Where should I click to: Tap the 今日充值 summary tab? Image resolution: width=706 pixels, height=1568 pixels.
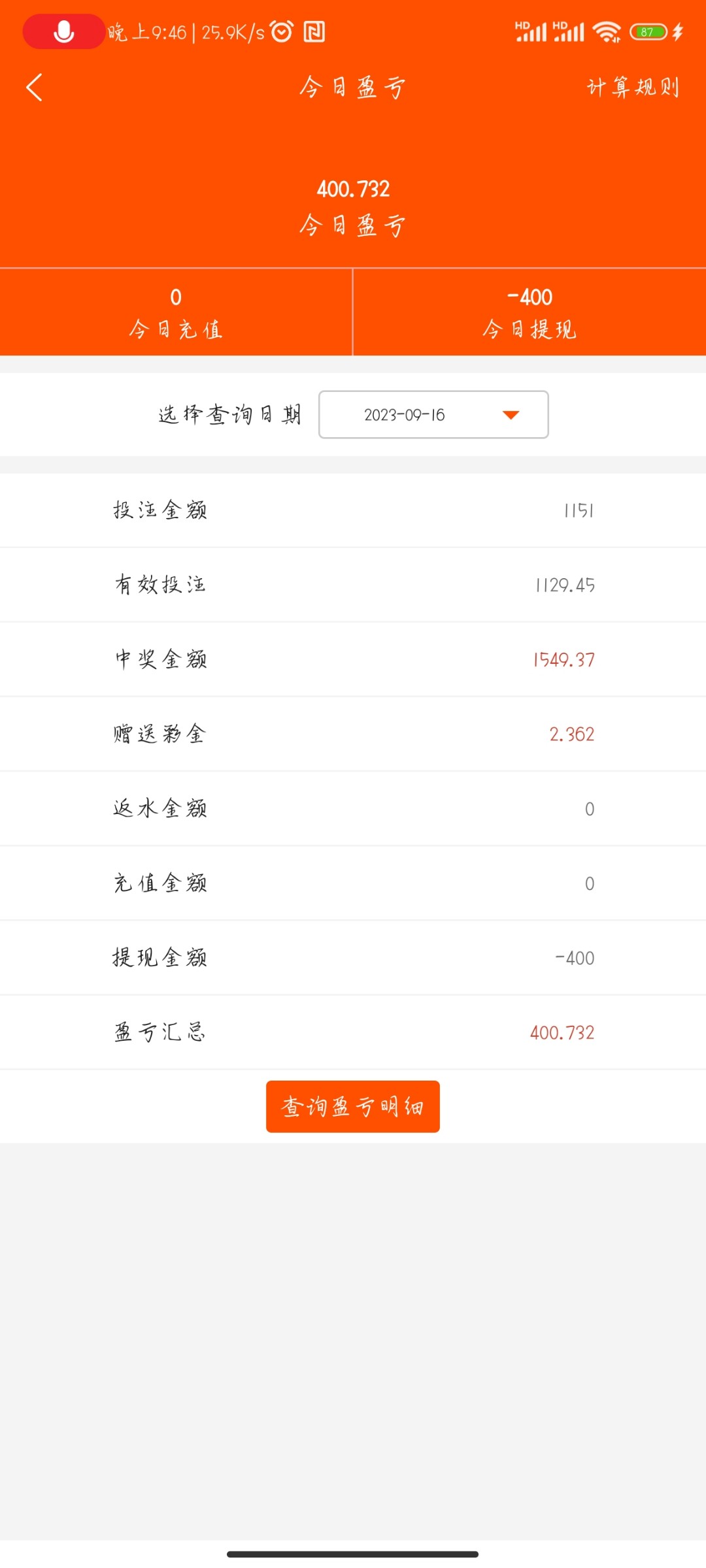tap(176, 312)
